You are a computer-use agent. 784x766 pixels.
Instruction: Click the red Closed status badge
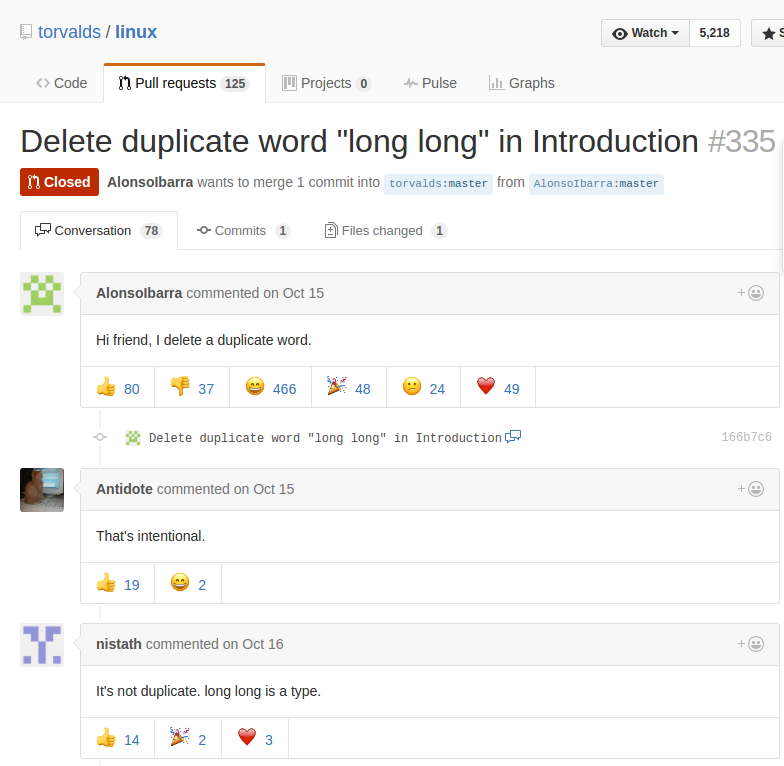pyautogui.click(x=60, y=182)
